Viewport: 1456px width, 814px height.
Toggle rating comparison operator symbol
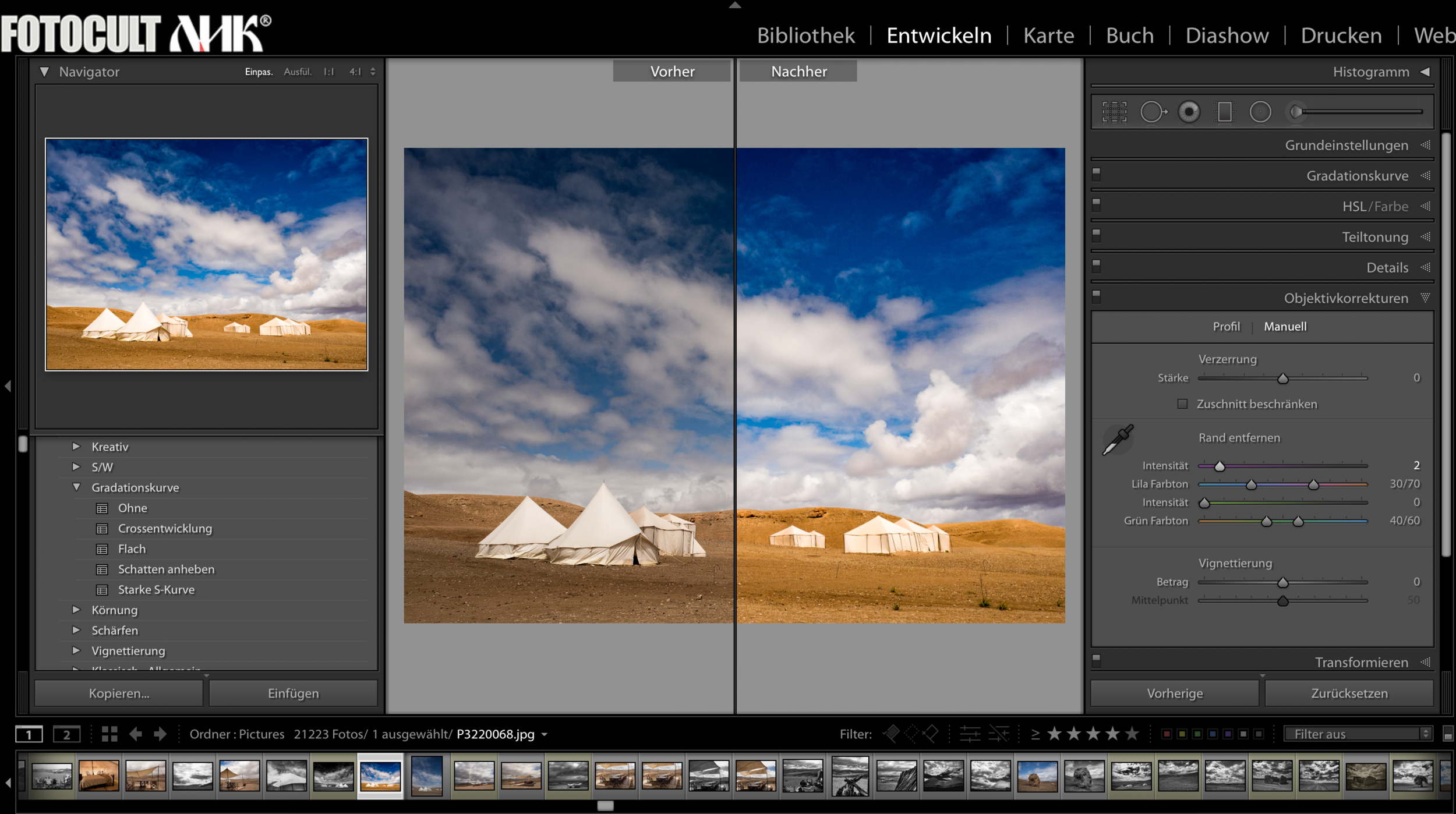point(1035,734)
